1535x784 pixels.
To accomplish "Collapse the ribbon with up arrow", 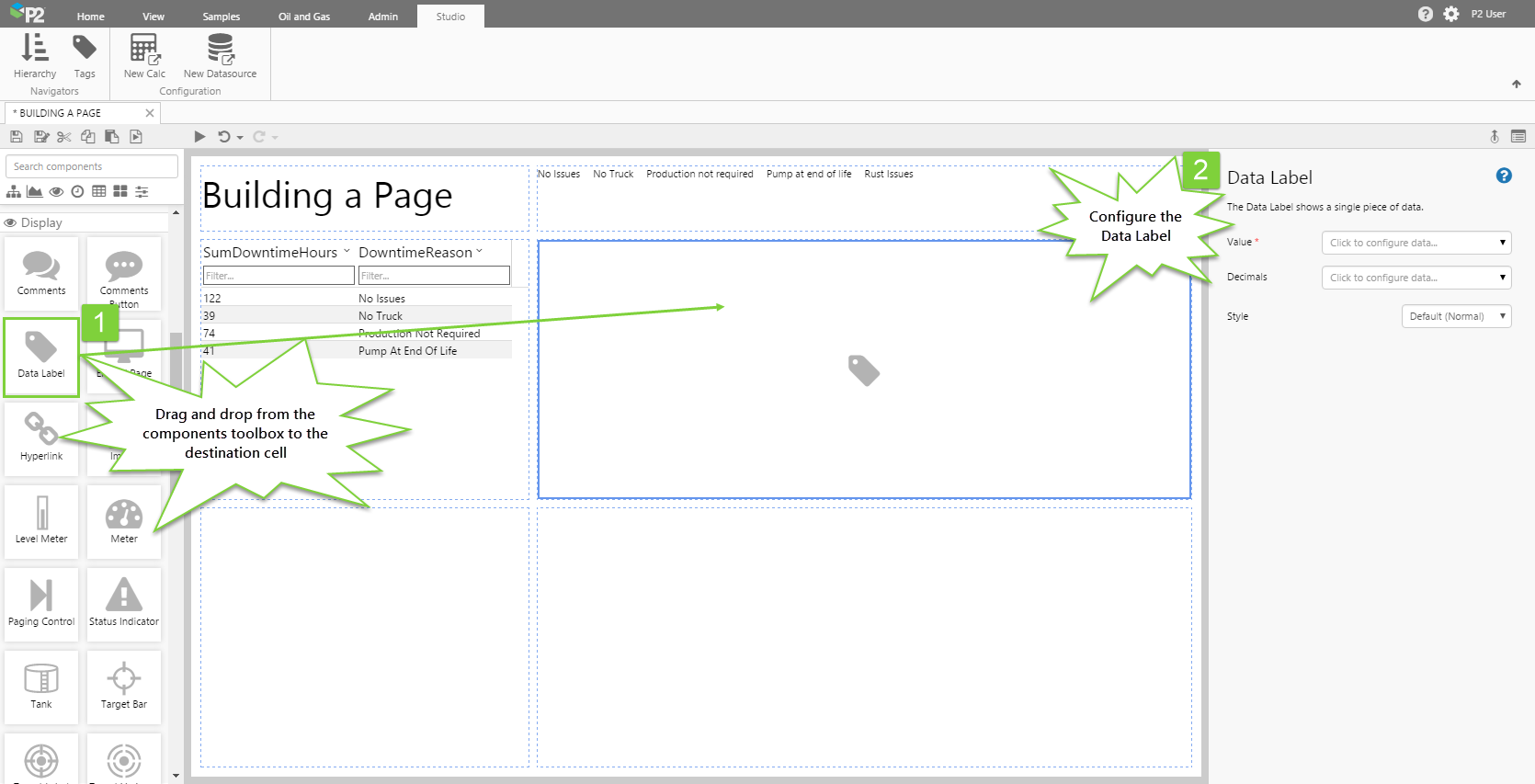I will click(x=1517, y=84).
